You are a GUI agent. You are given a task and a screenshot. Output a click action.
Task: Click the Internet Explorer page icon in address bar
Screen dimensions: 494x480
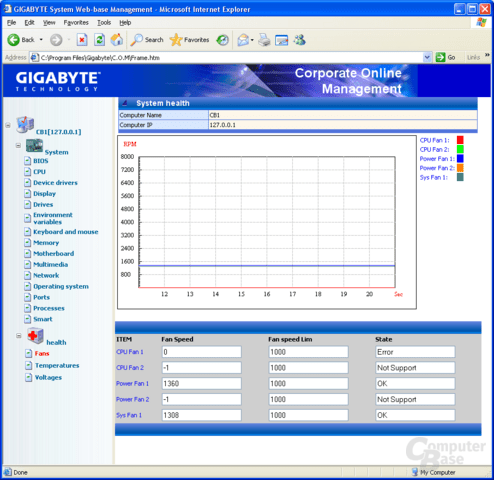click(x=34, y=58)
